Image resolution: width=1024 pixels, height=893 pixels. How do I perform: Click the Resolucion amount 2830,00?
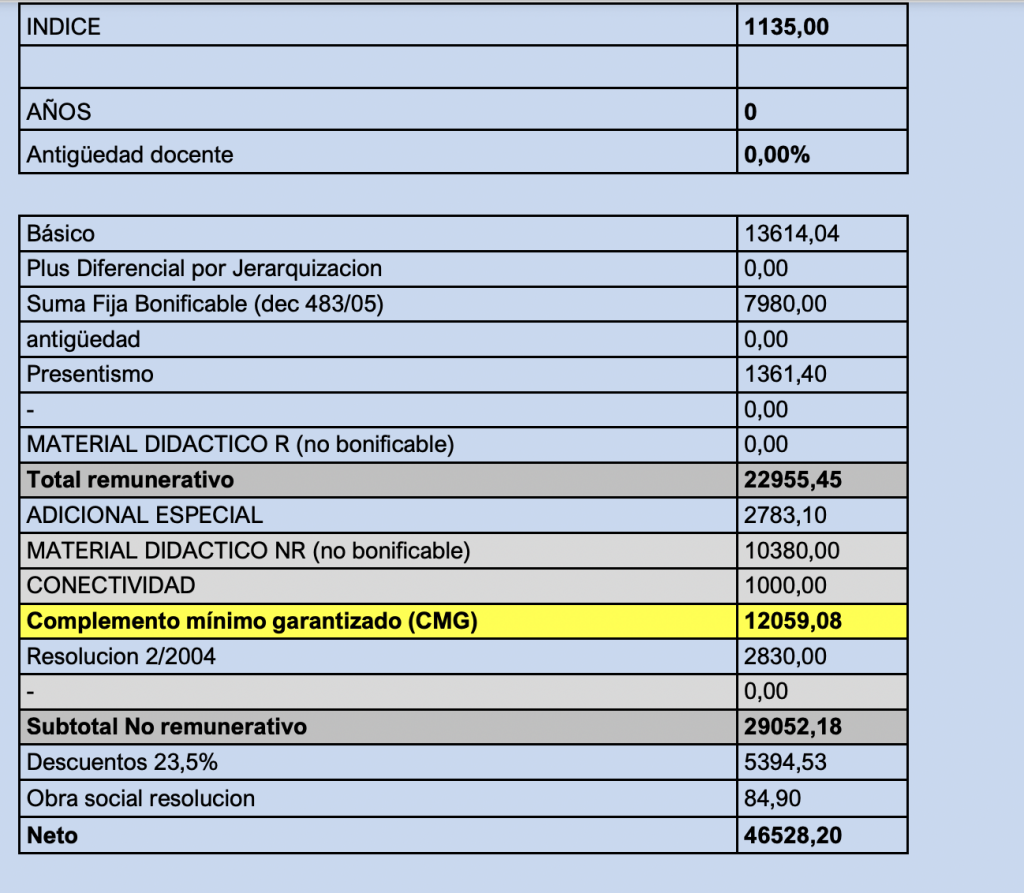click(785, 657)
